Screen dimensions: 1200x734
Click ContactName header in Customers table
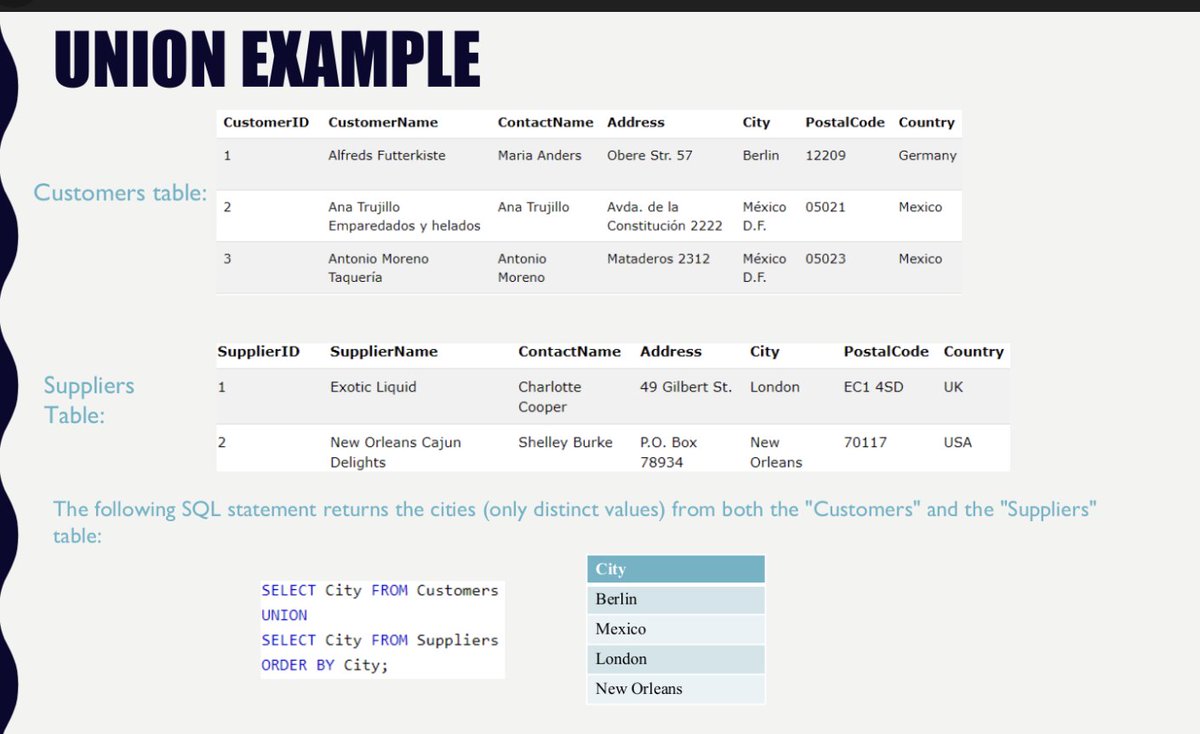pyautogui.click(x=545, y=122)
